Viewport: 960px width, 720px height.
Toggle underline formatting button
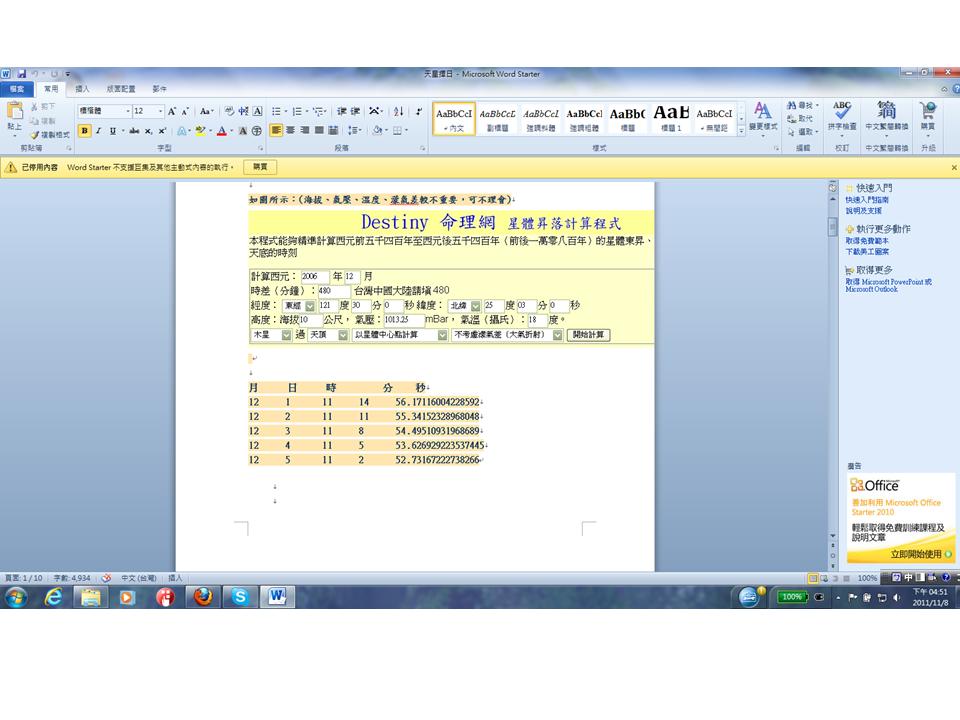point(111,130)
